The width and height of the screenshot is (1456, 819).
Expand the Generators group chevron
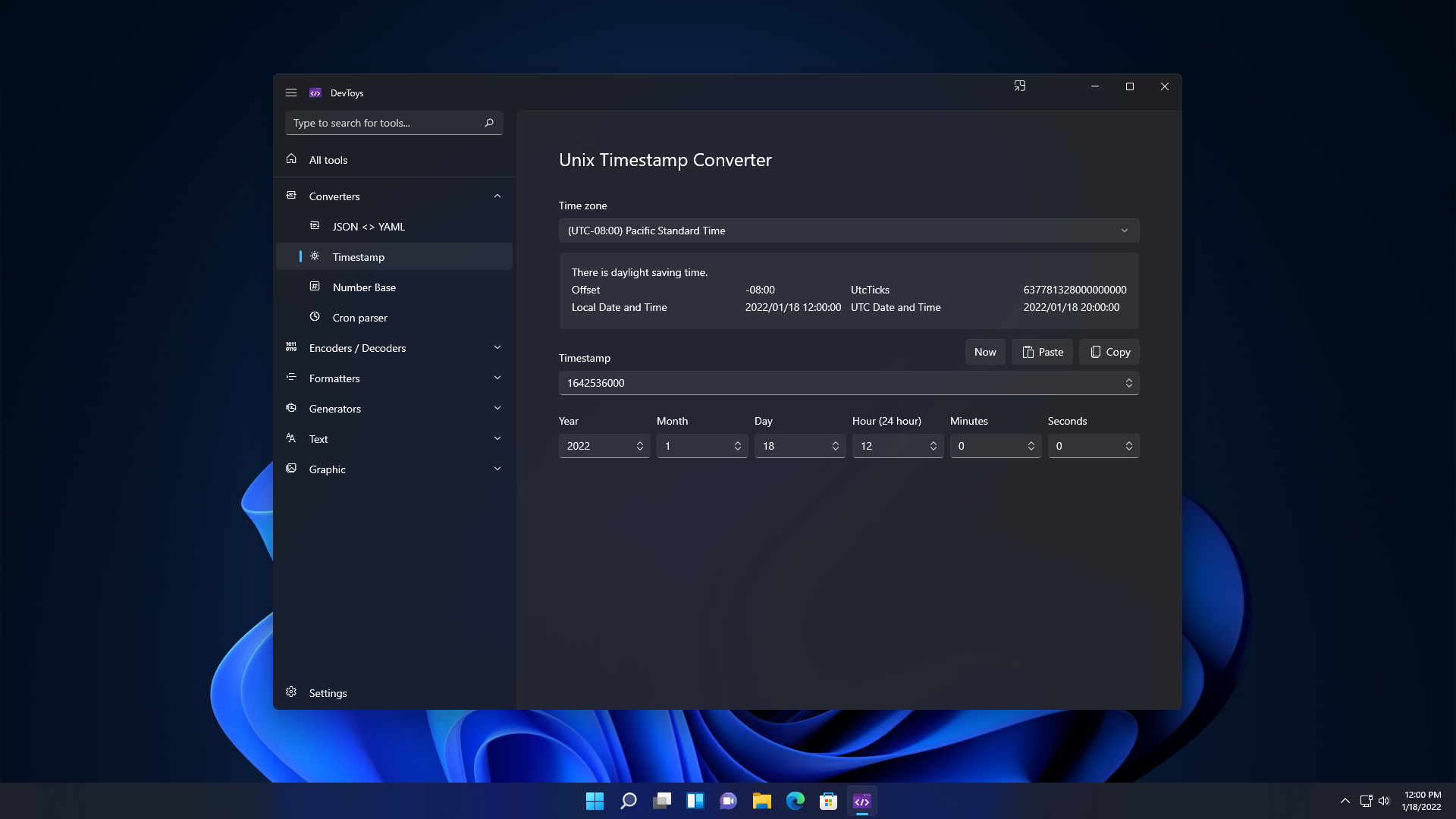click(497, 408)
